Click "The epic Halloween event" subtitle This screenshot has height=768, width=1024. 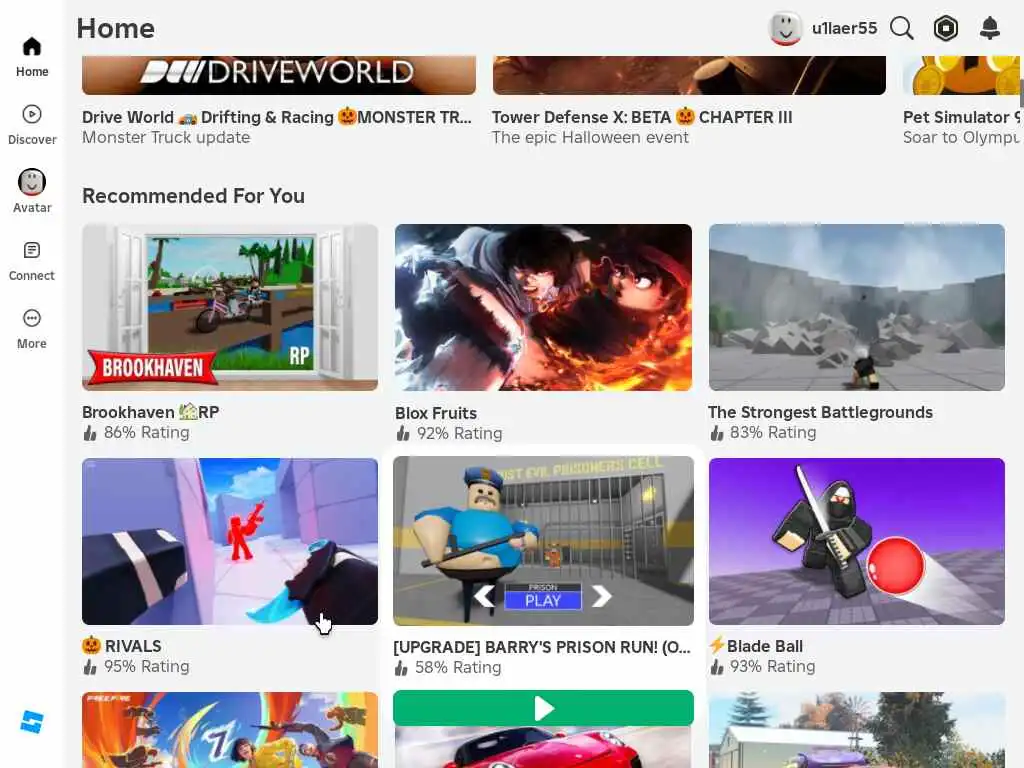(x=590, y=137)
